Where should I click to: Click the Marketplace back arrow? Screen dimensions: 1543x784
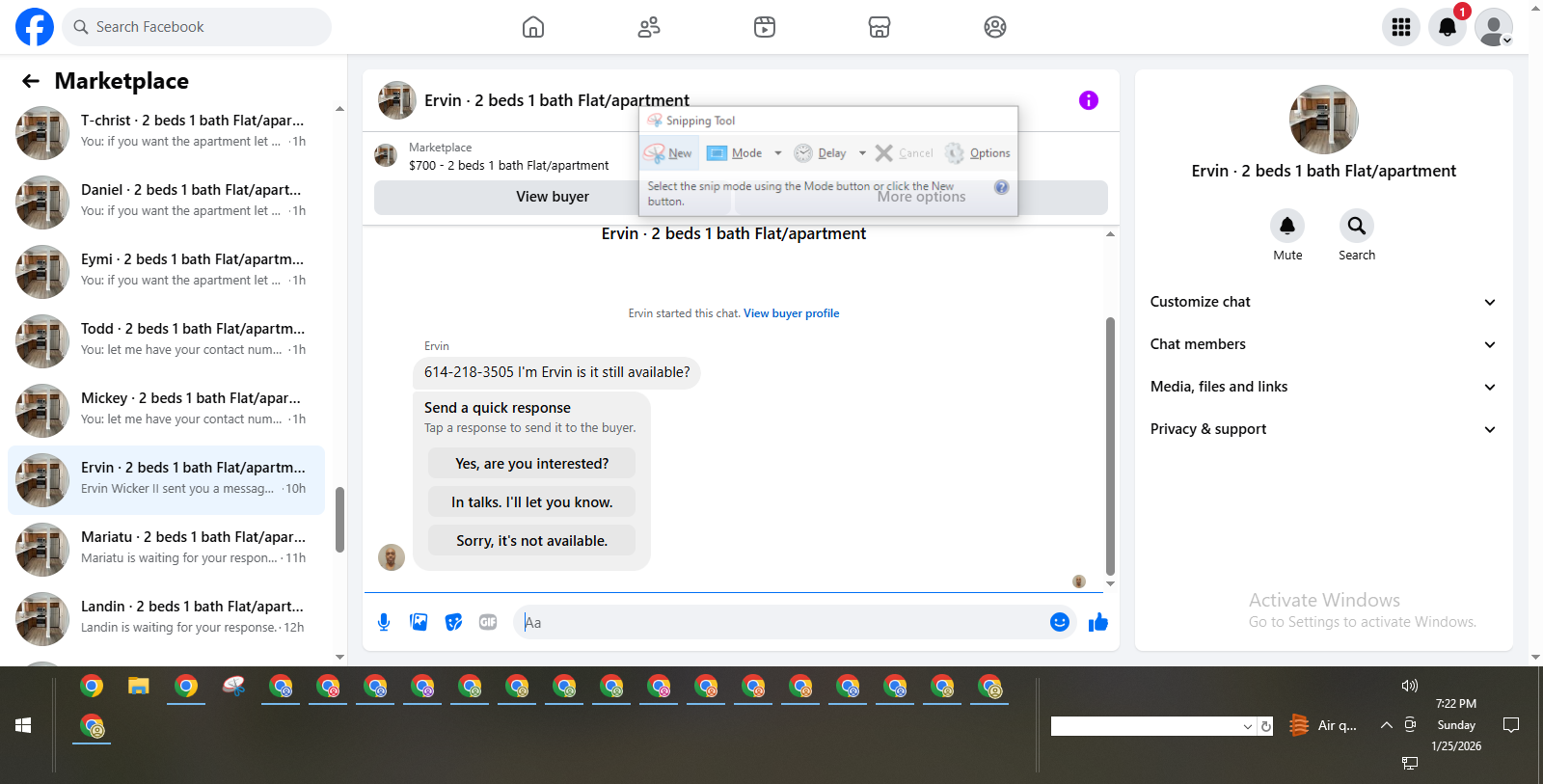click(x=31, y=81)
